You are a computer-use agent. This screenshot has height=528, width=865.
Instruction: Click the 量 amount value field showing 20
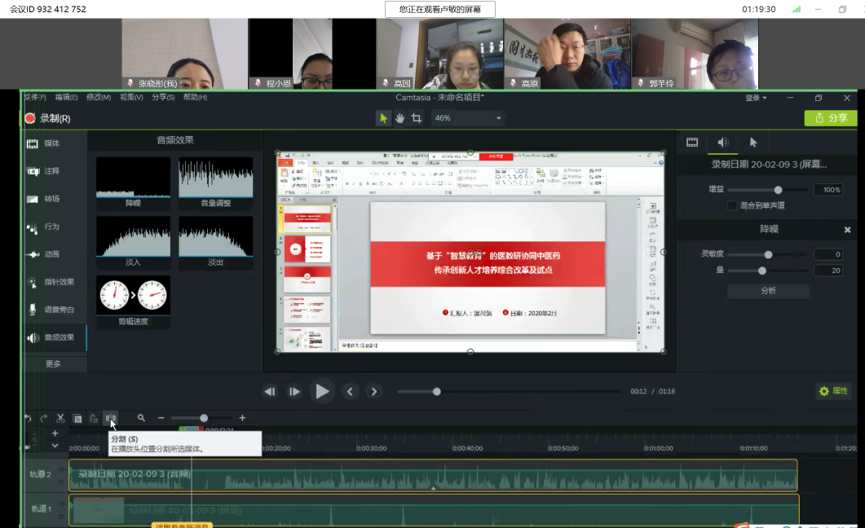point(828,270)
